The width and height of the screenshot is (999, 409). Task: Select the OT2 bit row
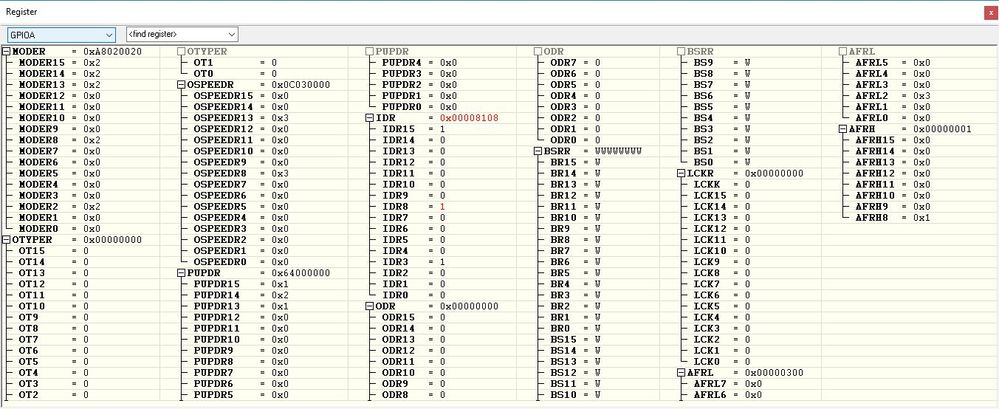[54, 395]
